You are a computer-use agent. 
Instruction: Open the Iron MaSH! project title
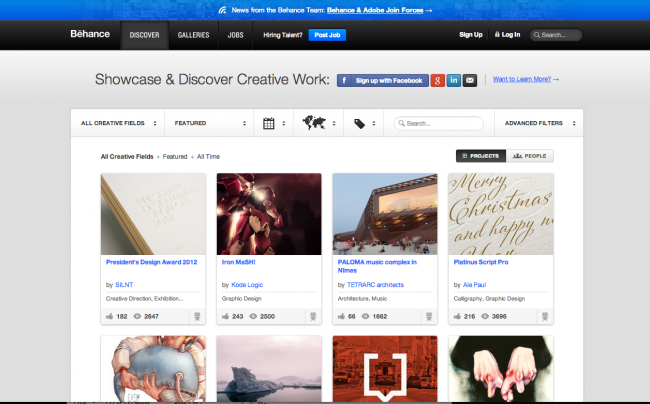point(238,262)
